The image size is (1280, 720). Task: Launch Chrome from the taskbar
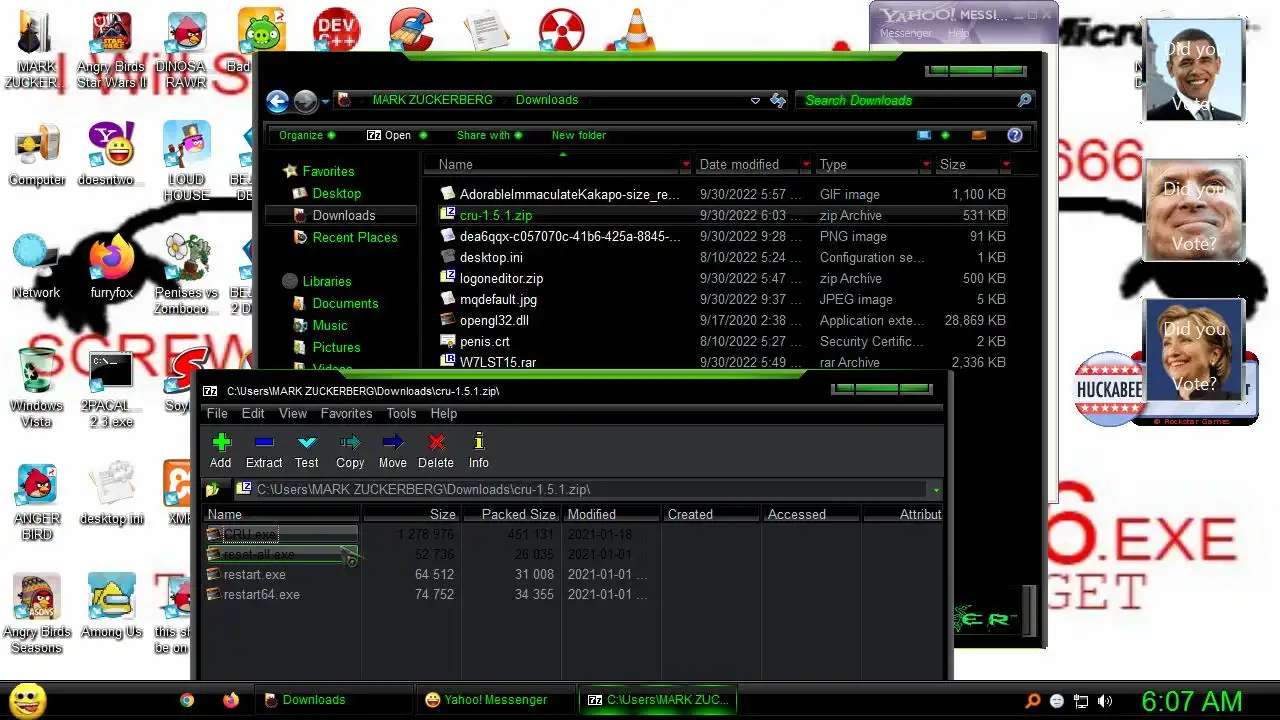(187, 700)
